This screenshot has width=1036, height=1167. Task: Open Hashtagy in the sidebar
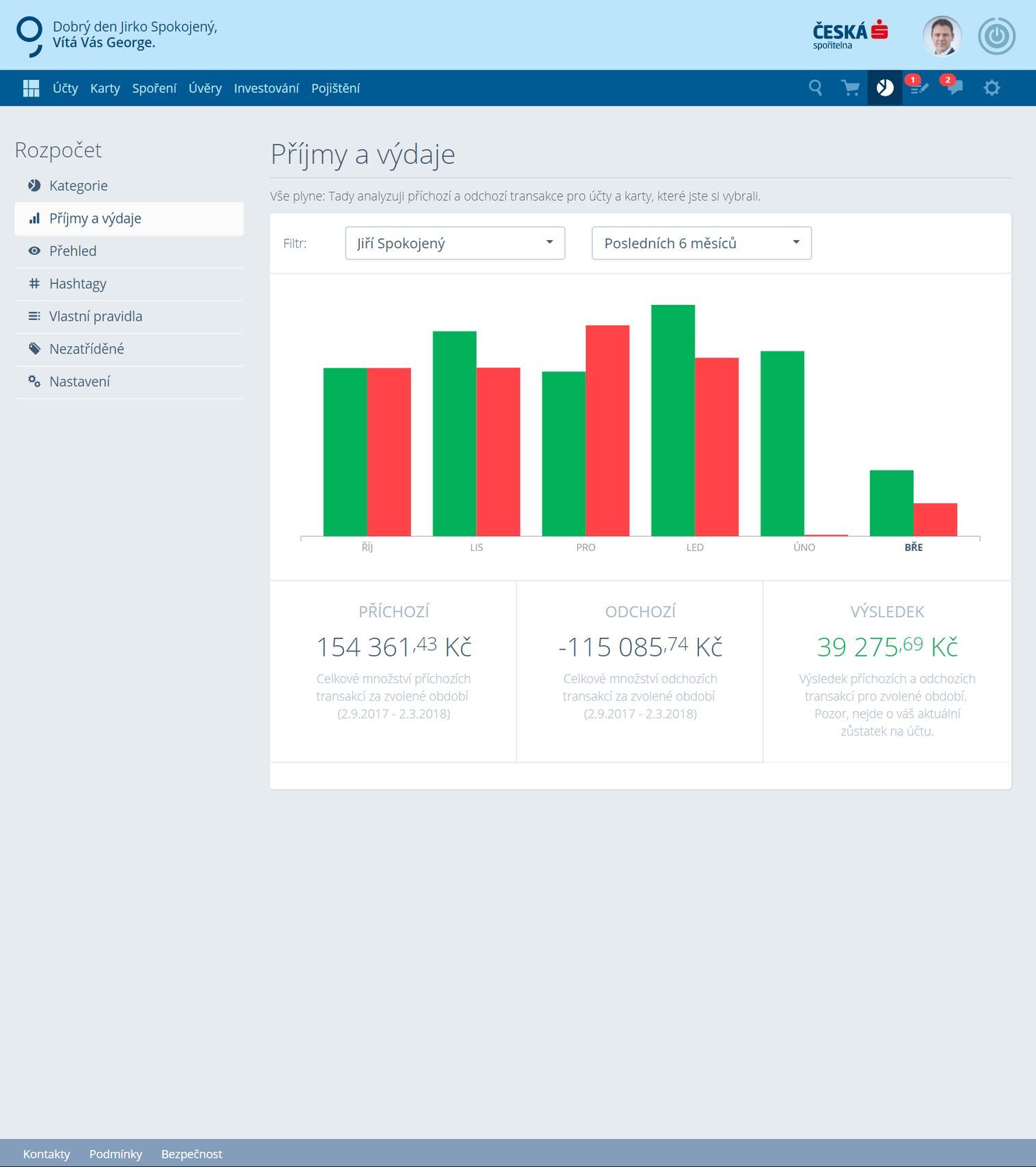click(129, 284)
